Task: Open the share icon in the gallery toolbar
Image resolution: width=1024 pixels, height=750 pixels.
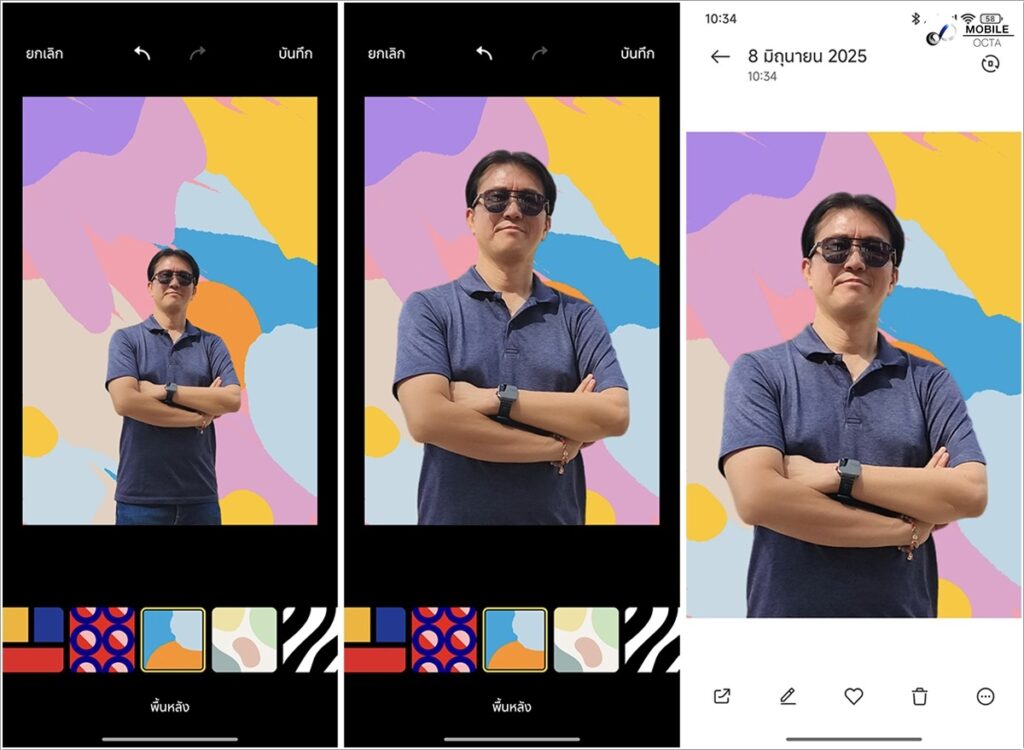Action: 722,696
